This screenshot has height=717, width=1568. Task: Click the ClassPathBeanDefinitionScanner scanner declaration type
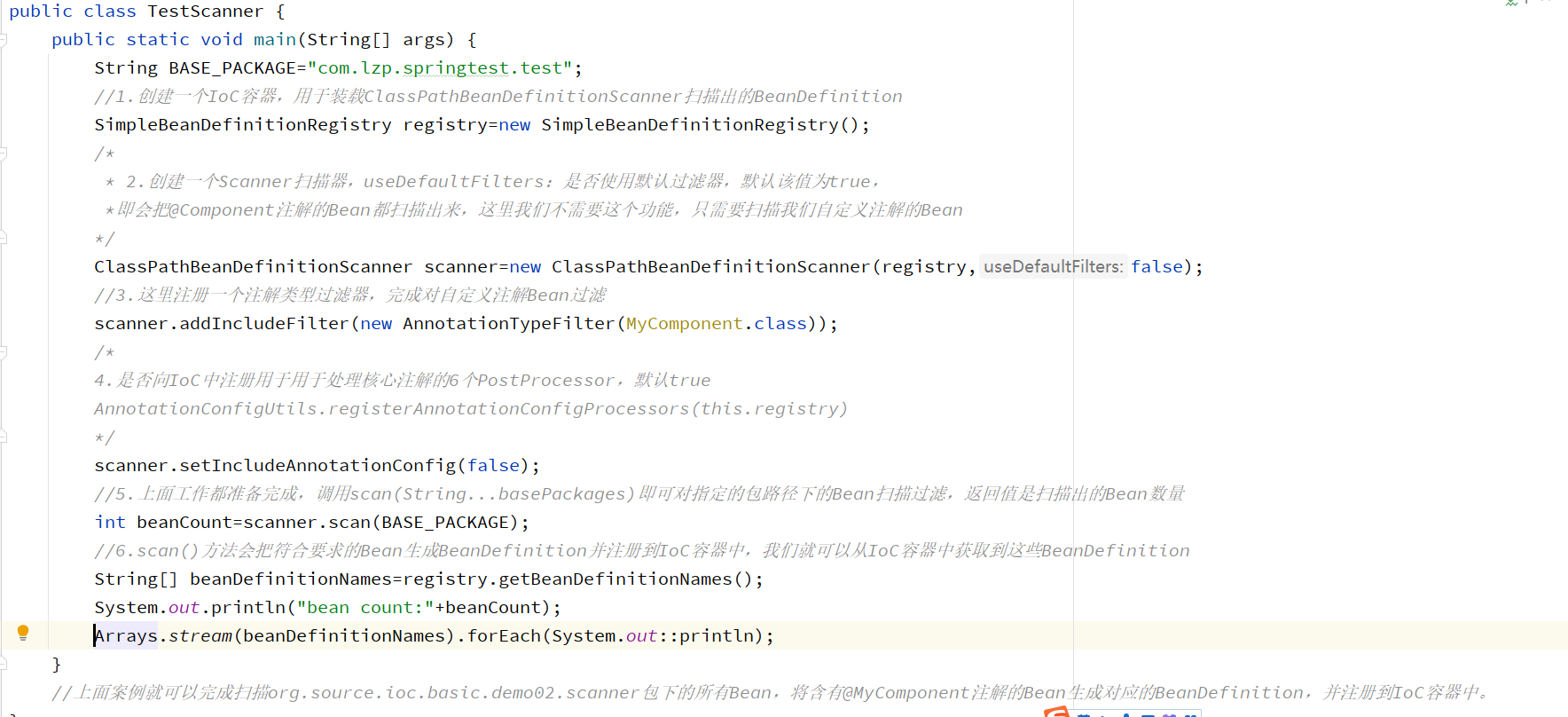pyautogui.click(x=254, y=267)
